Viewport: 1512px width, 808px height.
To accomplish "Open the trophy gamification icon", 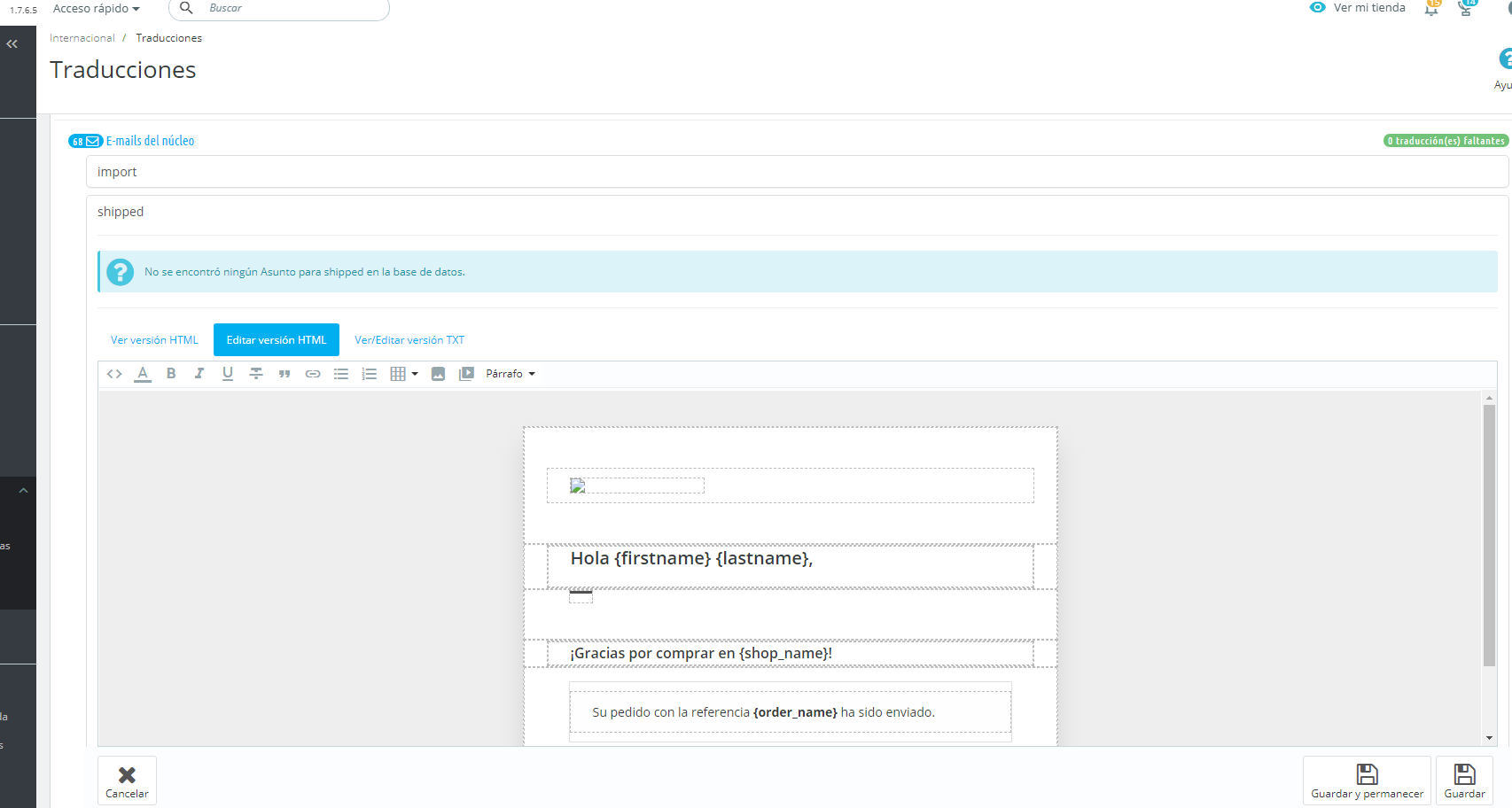I will point(1467,9).
